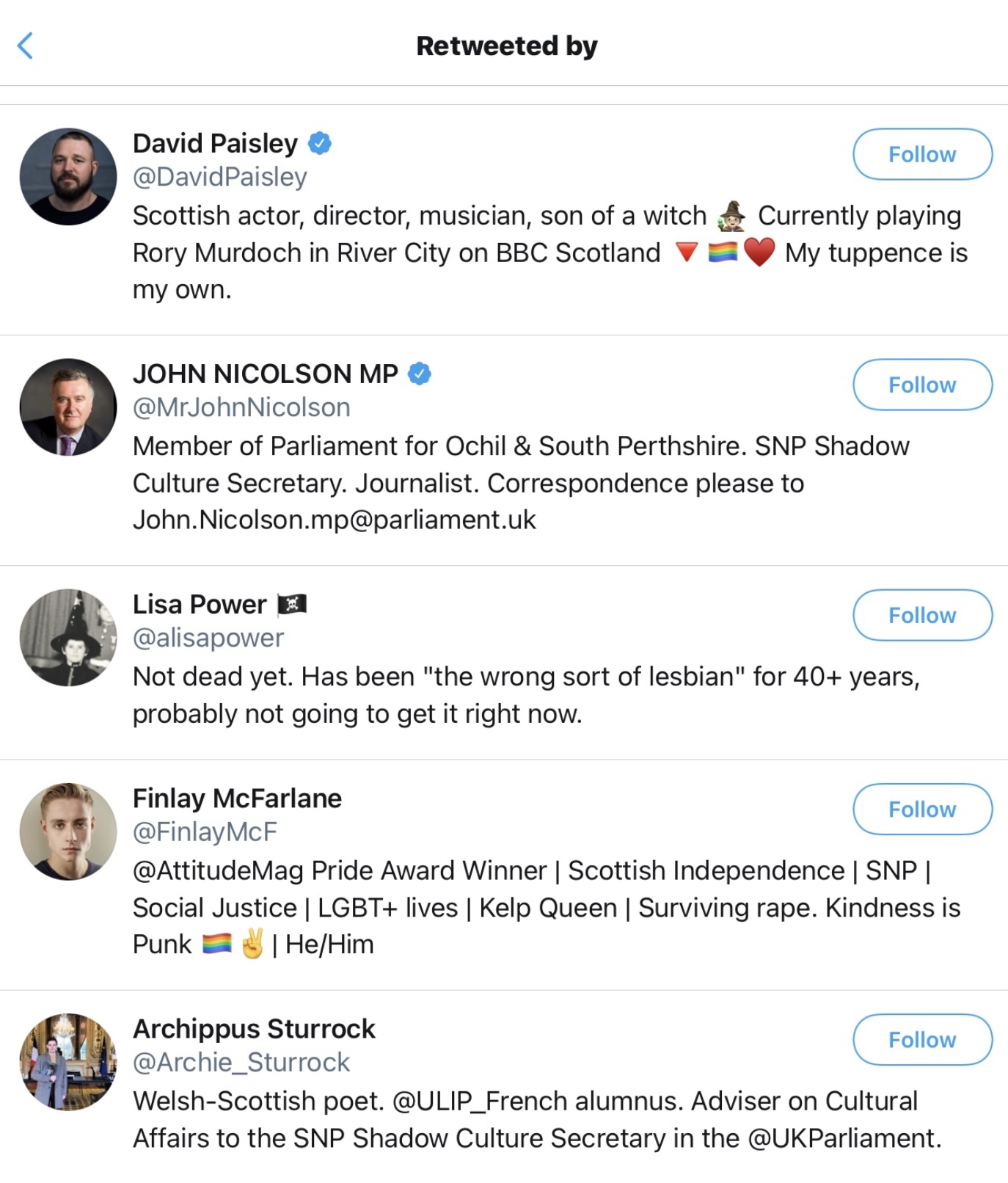
Task: Select the Finlay McFarlane display name
Action: [237, 798]
